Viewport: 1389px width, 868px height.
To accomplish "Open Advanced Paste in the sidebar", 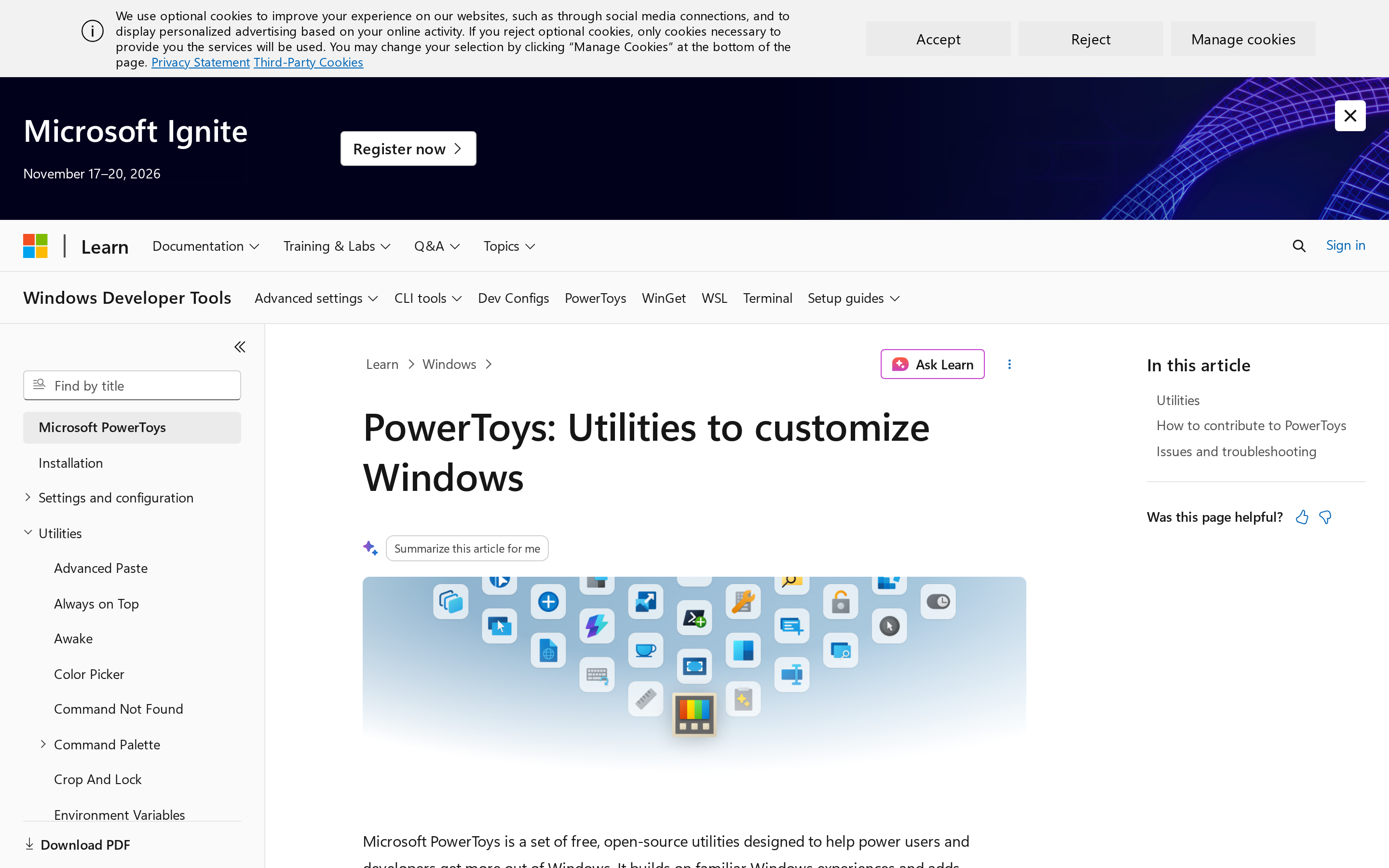I will coord(100,568).
